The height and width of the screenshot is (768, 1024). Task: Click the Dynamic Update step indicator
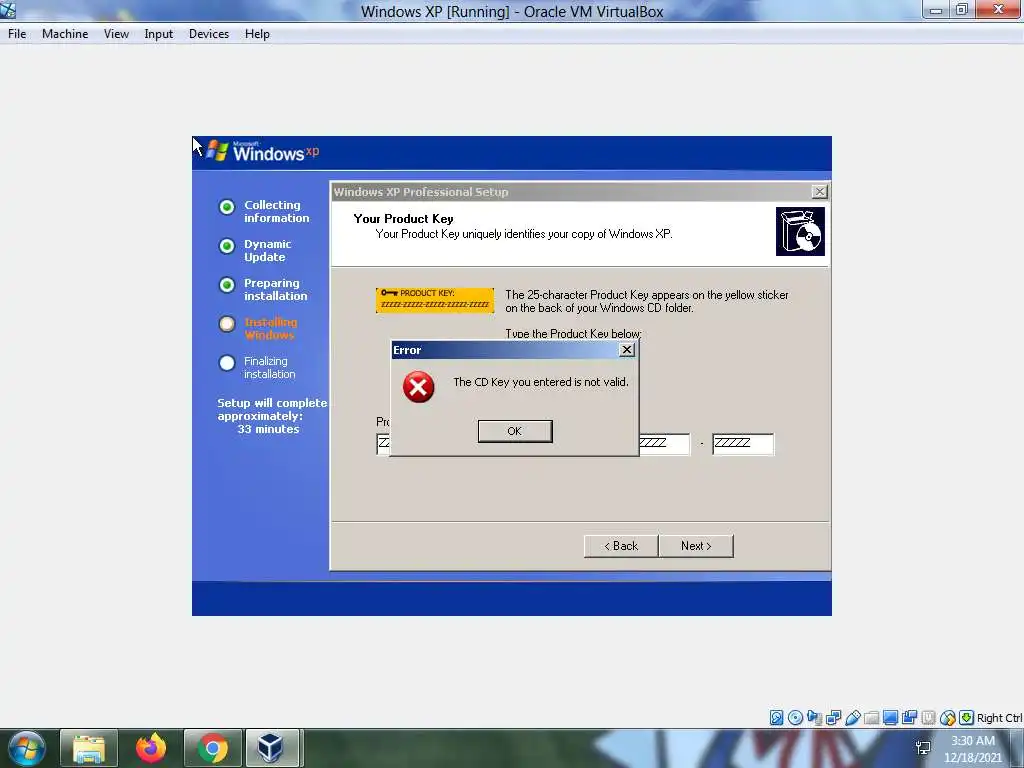point(227,246)
